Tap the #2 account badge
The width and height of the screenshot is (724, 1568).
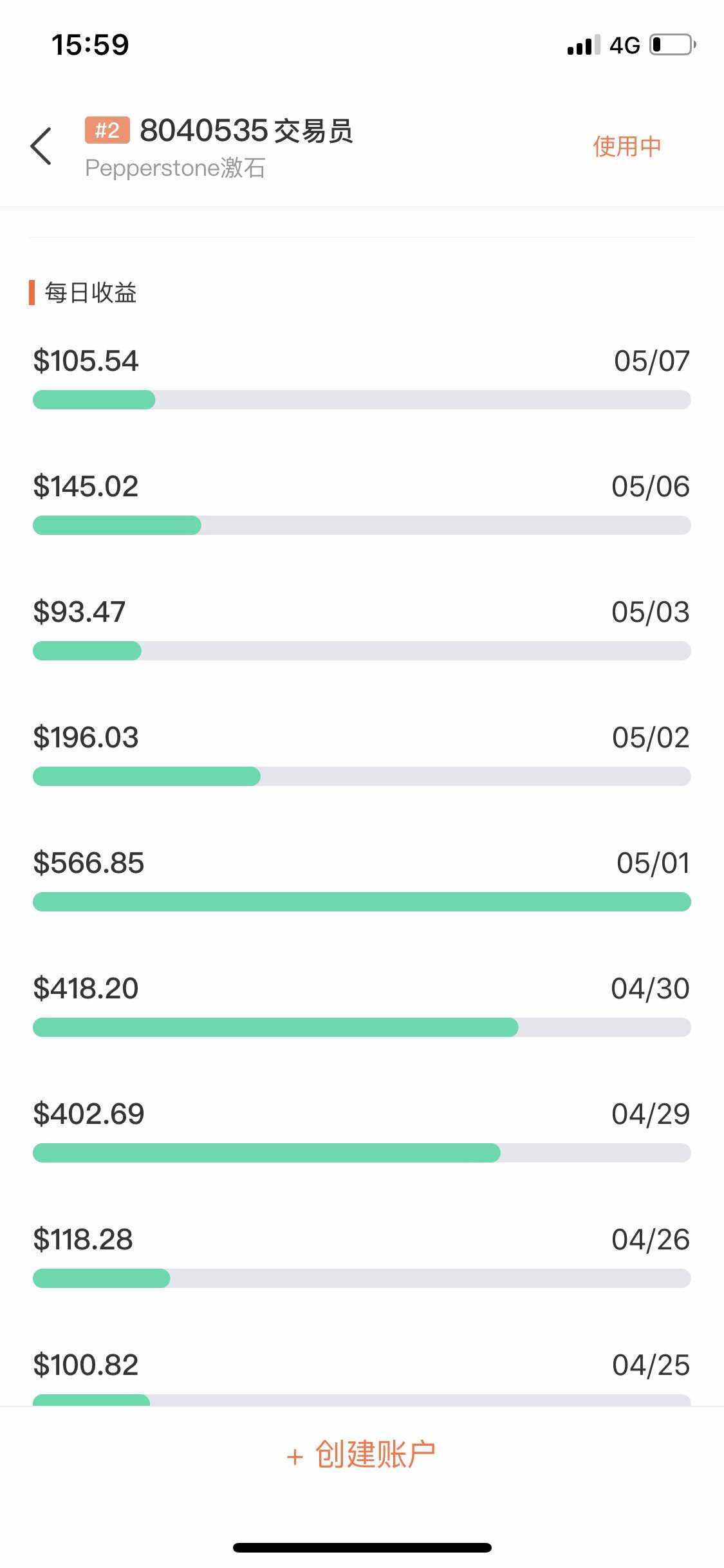(x=107, y=130)
